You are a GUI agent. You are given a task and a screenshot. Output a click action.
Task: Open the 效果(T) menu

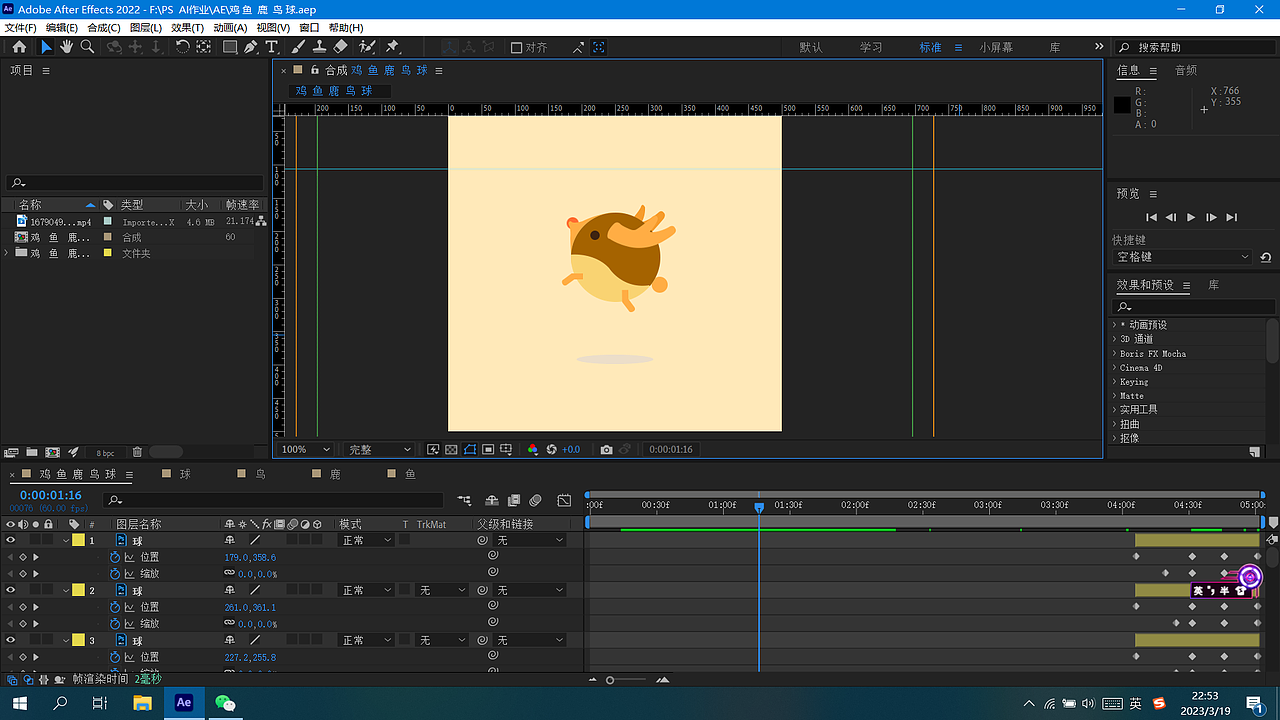pyautogui.click(x=187, y=28)
